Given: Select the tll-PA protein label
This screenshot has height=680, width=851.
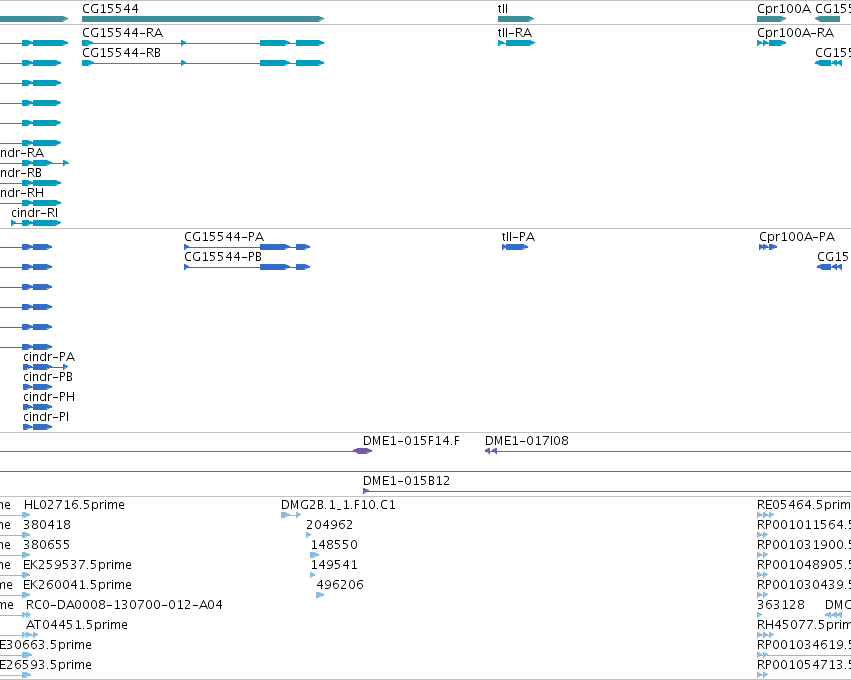Looking at the screenshot, I should pos(518,237).
